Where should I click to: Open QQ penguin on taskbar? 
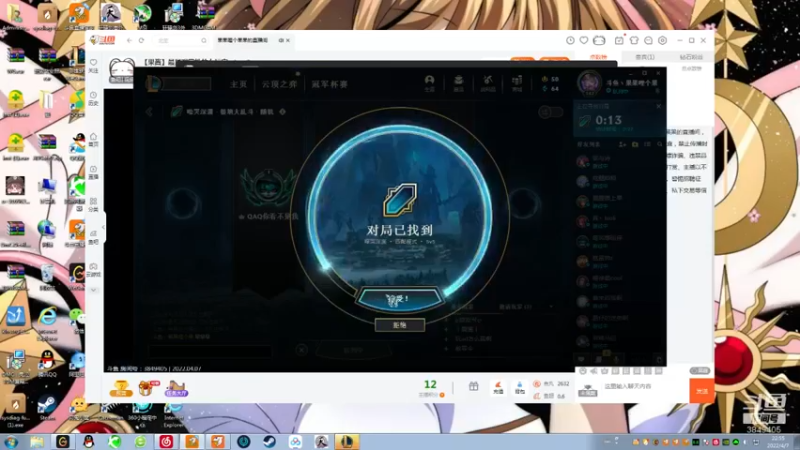[89, 441]
